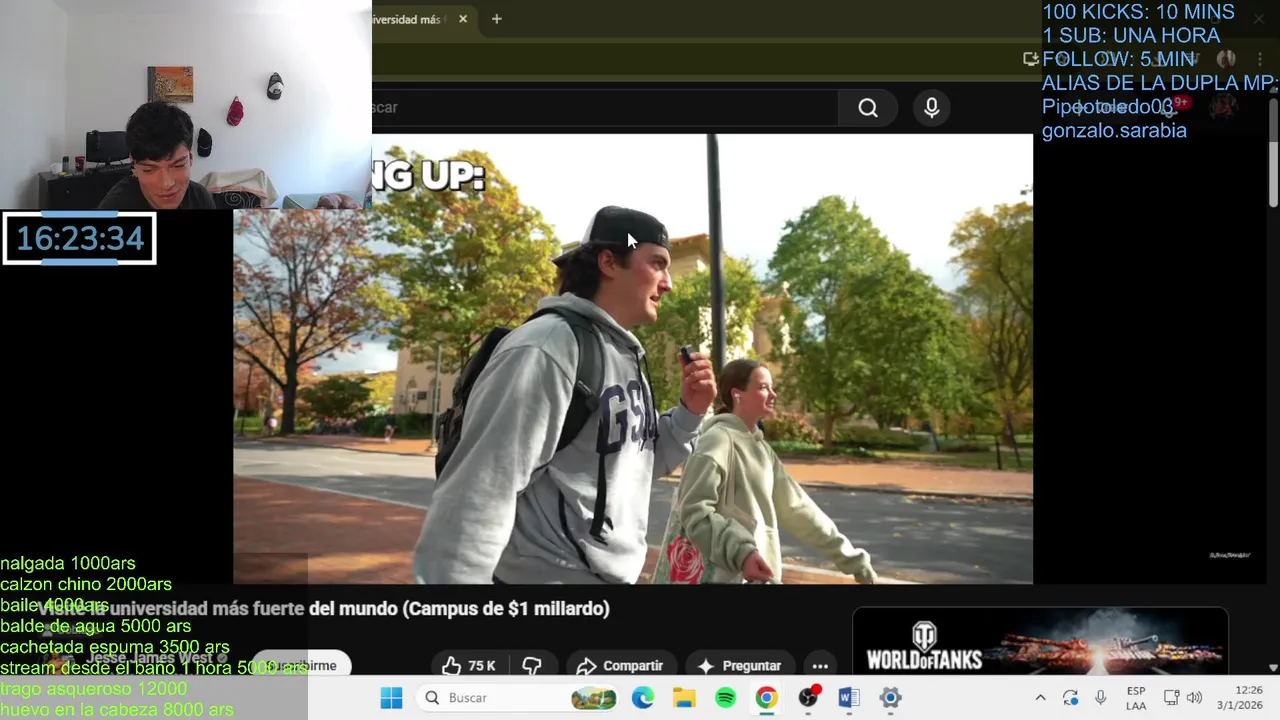The image size is (1280, 720).
Task: Click the sync icon in system tray
Action: click(x=1070, y=698)
